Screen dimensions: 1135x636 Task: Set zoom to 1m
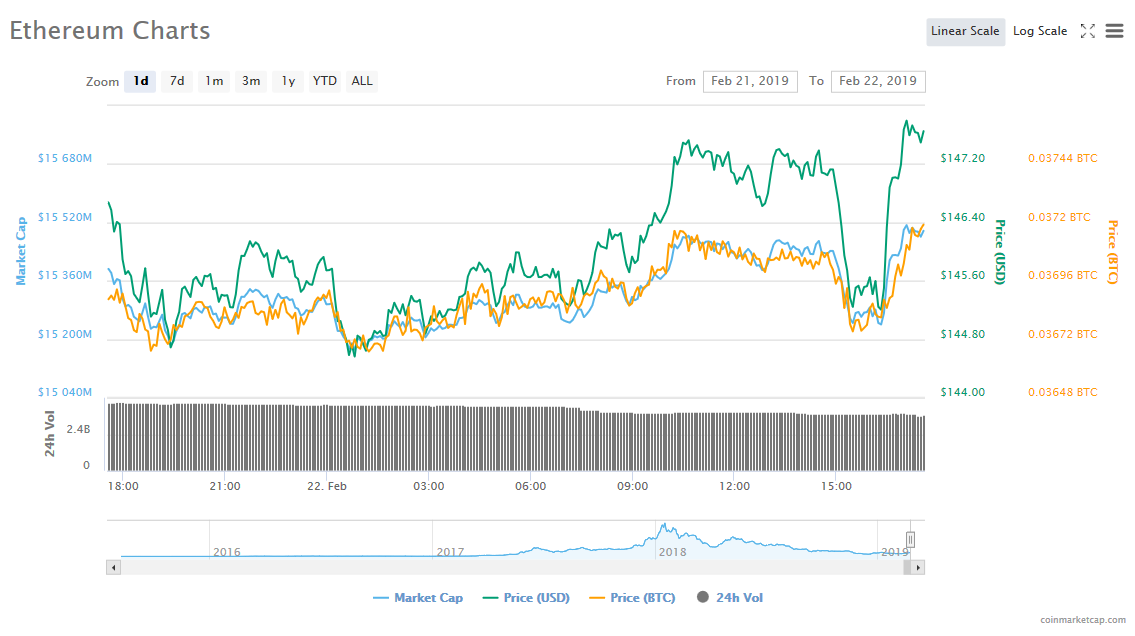click(x=214, y=81)
